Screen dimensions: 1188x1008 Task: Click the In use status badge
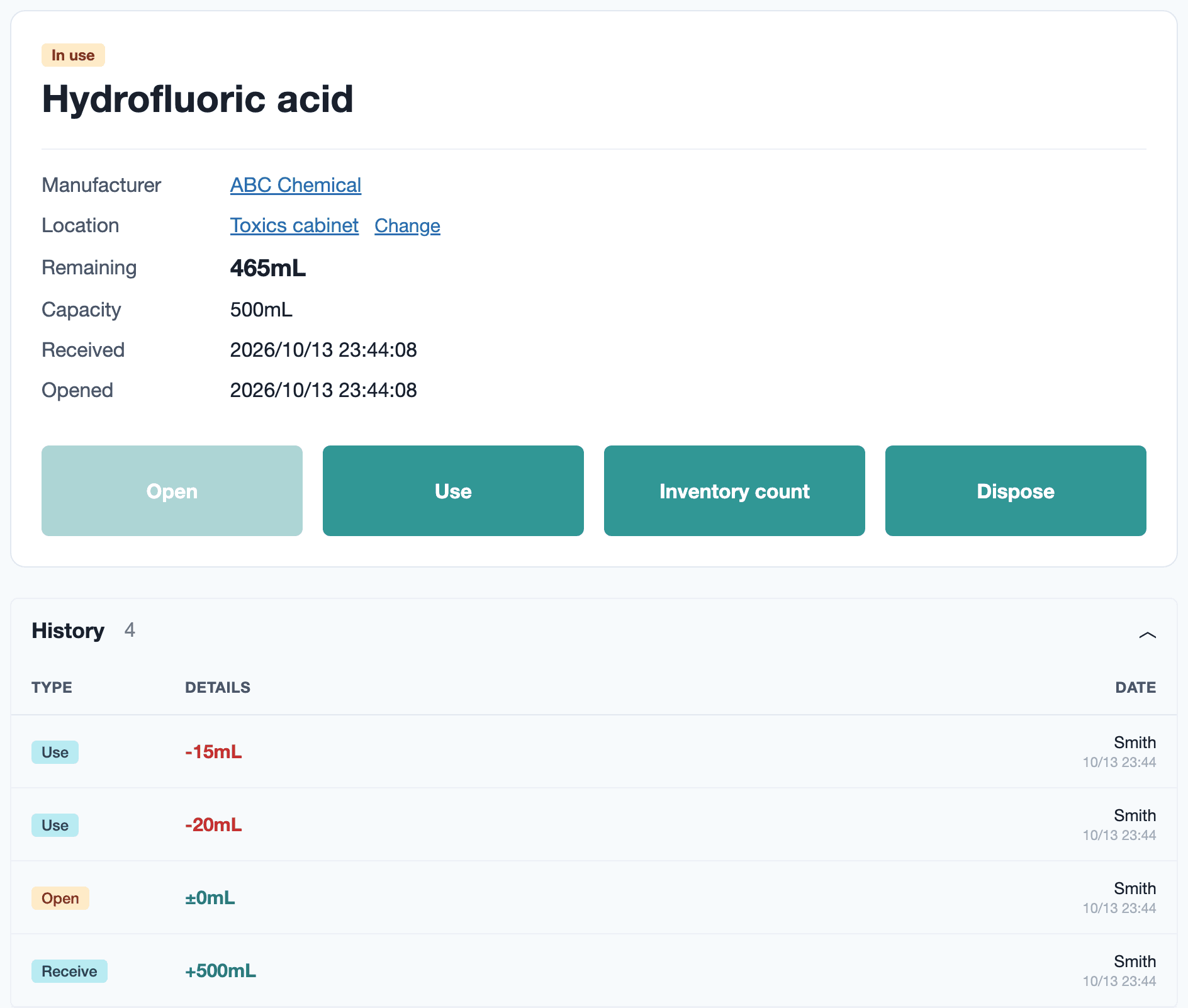pyautogui.click(x=73, y=55)
